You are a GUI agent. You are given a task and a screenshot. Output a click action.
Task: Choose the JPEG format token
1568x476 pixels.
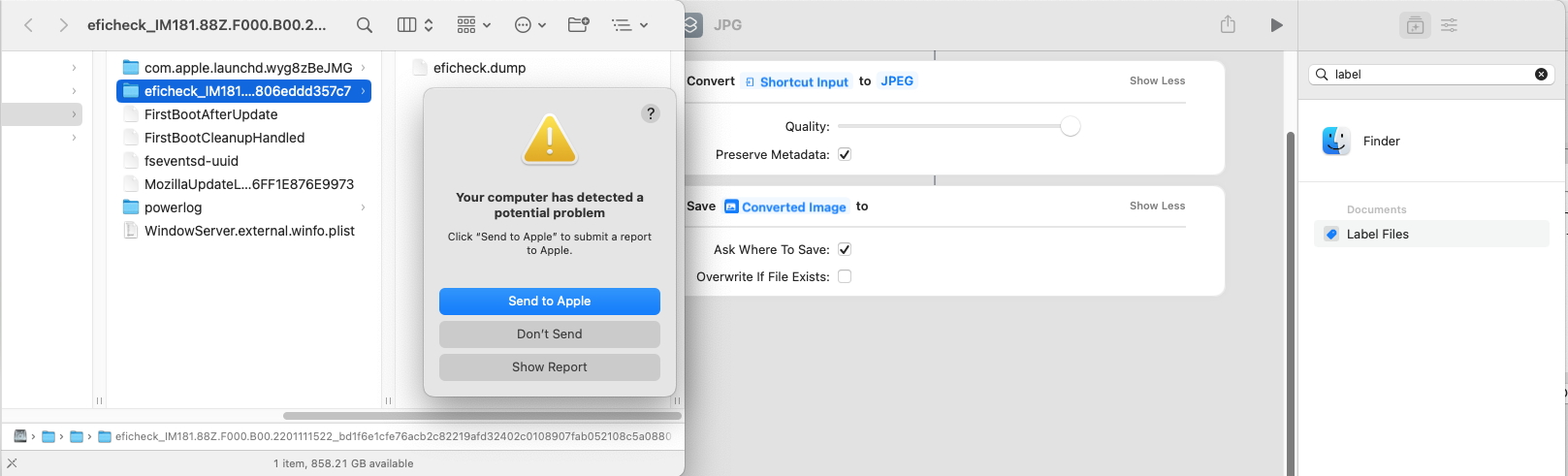[x=897, y=81]
